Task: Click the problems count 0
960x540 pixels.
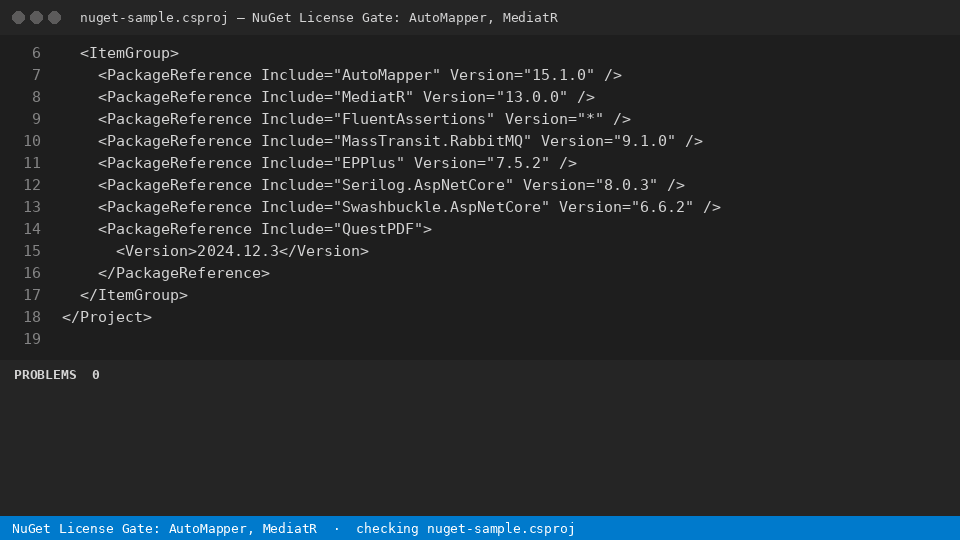Action: 96,375
